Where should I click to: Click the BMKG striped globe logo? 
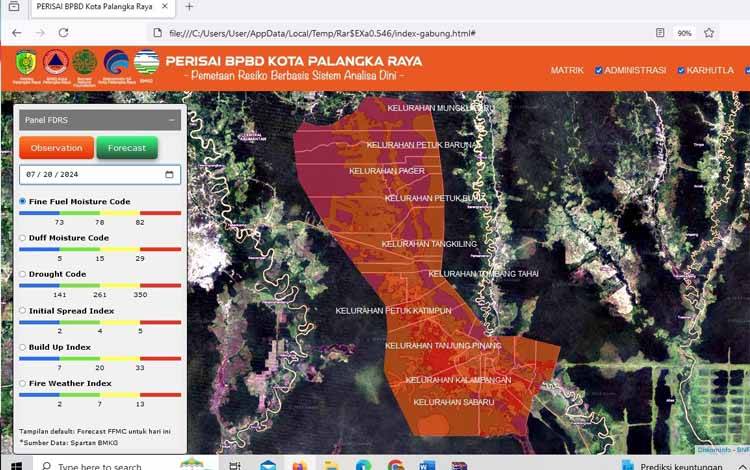point(146,63)
